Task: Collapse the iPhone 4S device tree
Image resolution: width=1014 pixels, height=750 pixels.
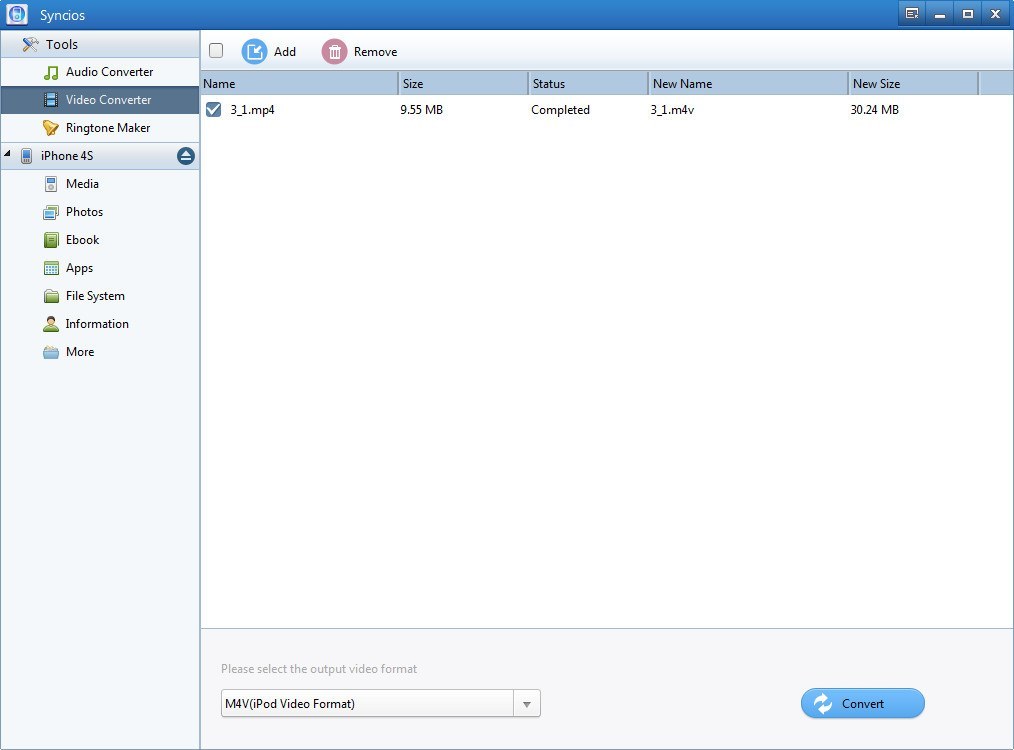Action: click(x=10, y=155)
